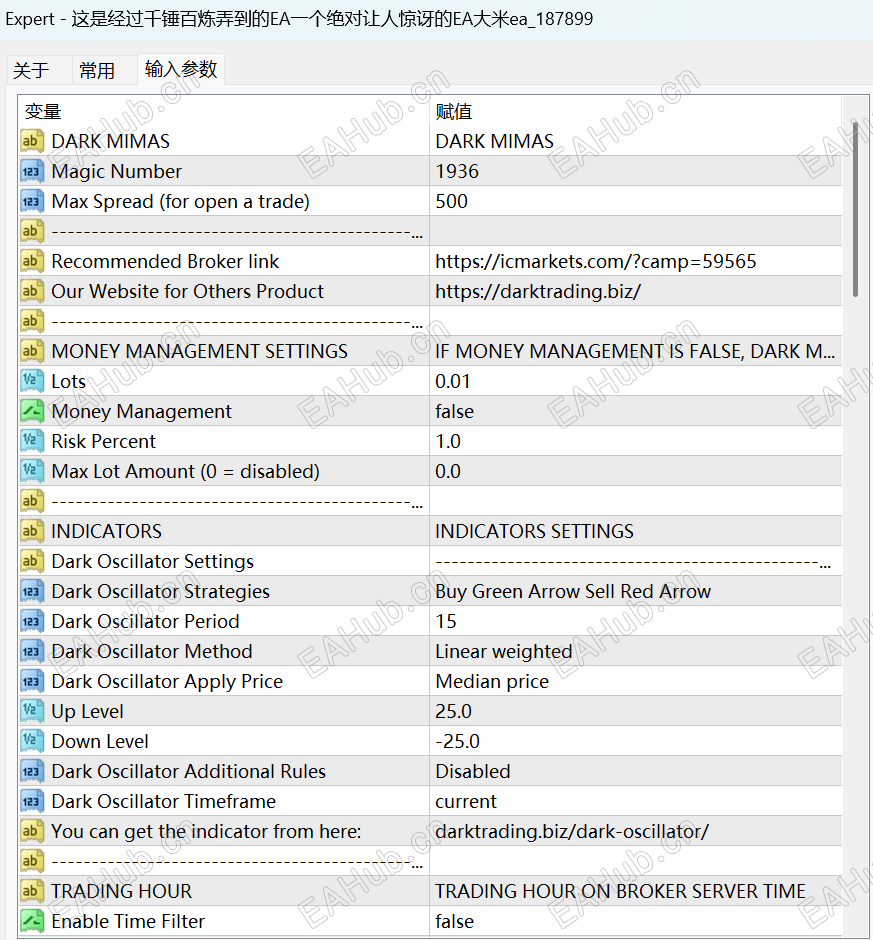Select the Down Level value -25.0
This screenshot has width=873, height=940.
click(x=457, y=741)
